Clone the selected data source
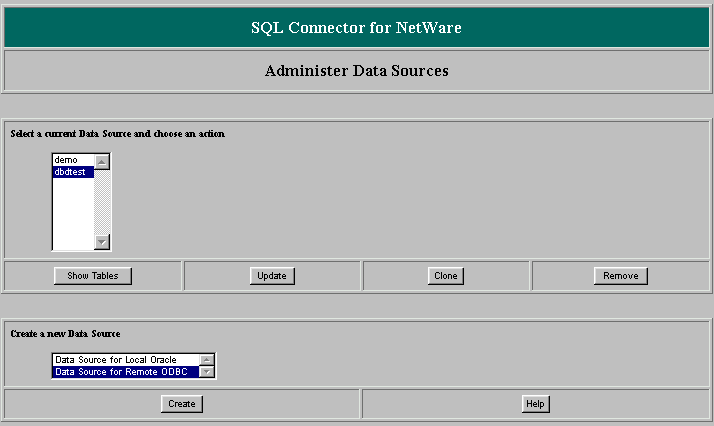 pyautogui.click(x=446, y=276)
